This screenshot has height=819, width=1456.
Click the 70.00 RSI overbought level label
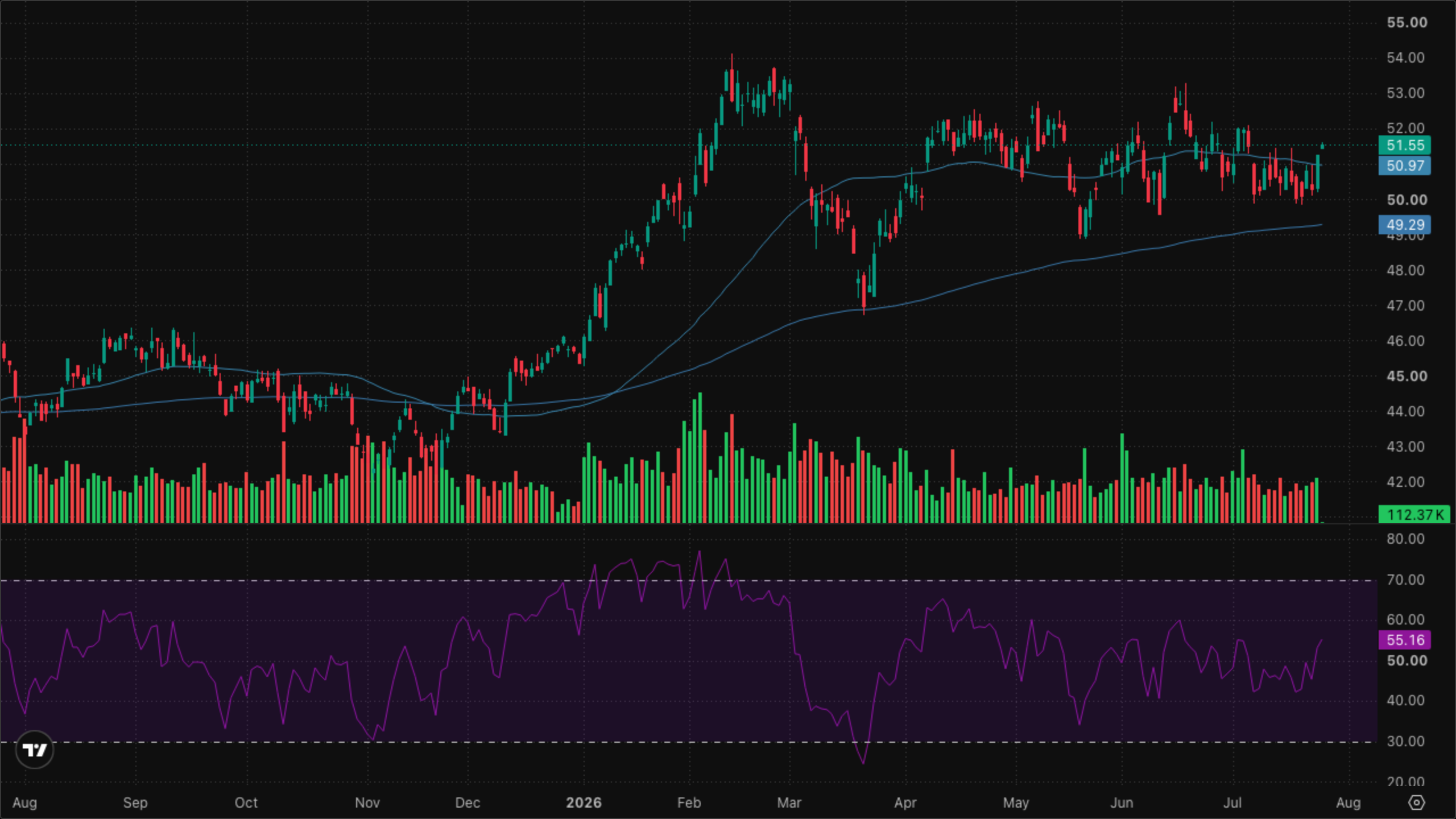pyautogui.click(x=1405, y=580)
